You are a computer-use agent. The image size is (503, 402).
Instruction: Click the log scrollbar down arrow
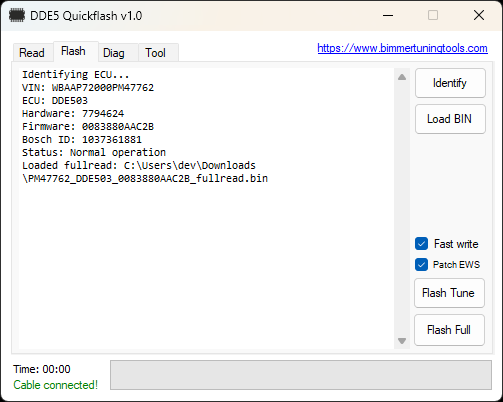(402, 341)
